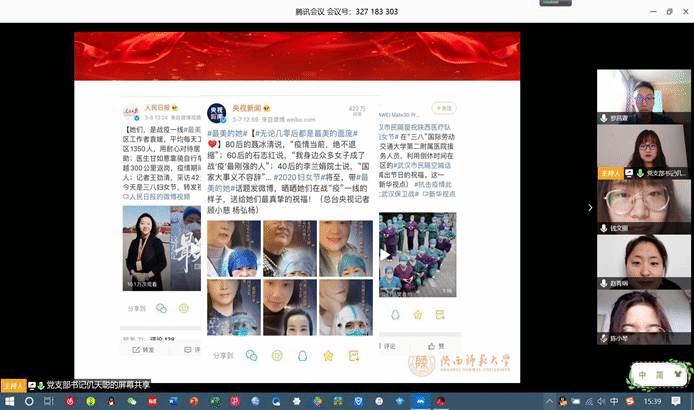Screen dimensions: 694x410
Task: Open hashtag #最美的她# at post start
Action: 227,133
